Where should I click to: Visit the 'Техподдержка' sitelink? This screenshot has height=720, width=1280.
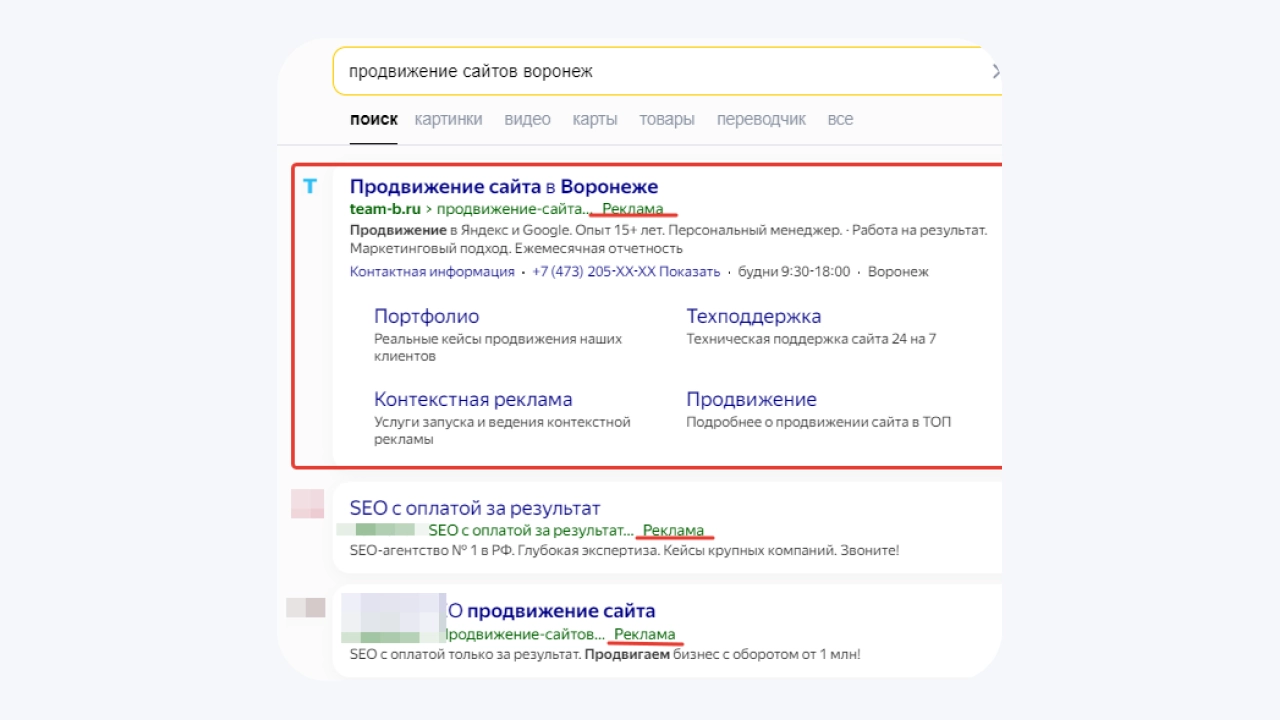point(753,316)
